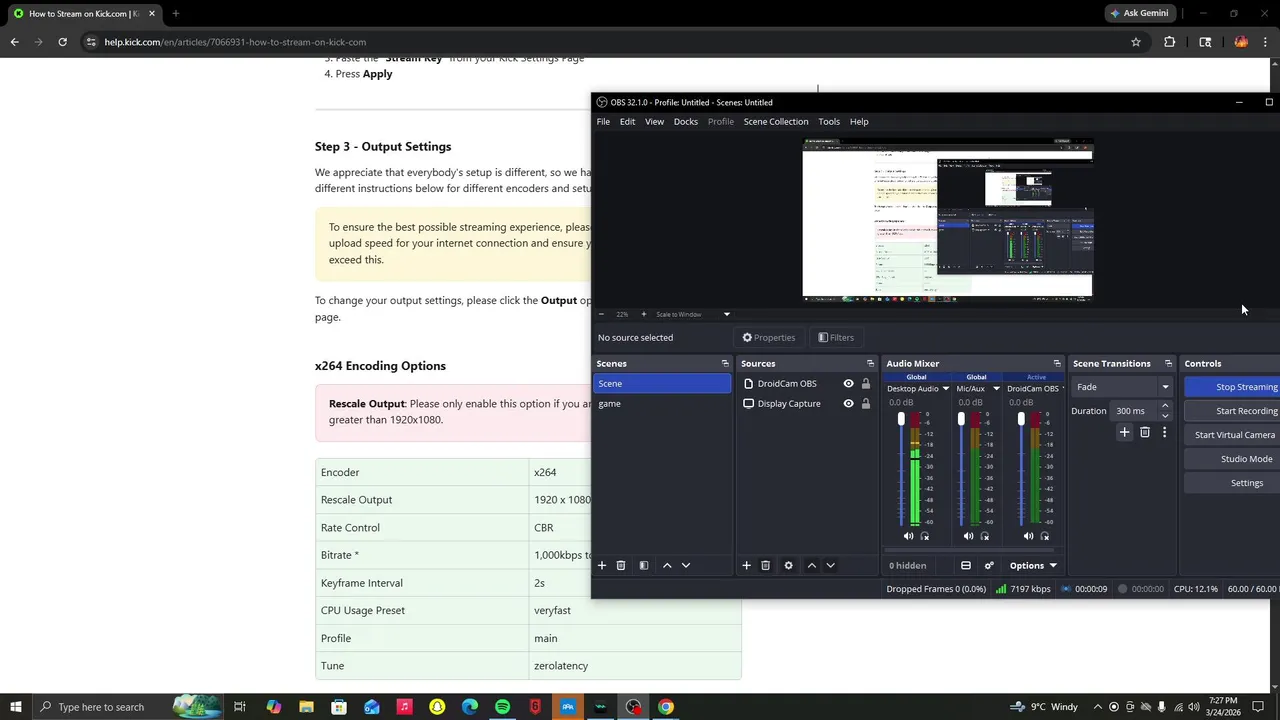Move the source down in Sources panel

coord(830,566)
